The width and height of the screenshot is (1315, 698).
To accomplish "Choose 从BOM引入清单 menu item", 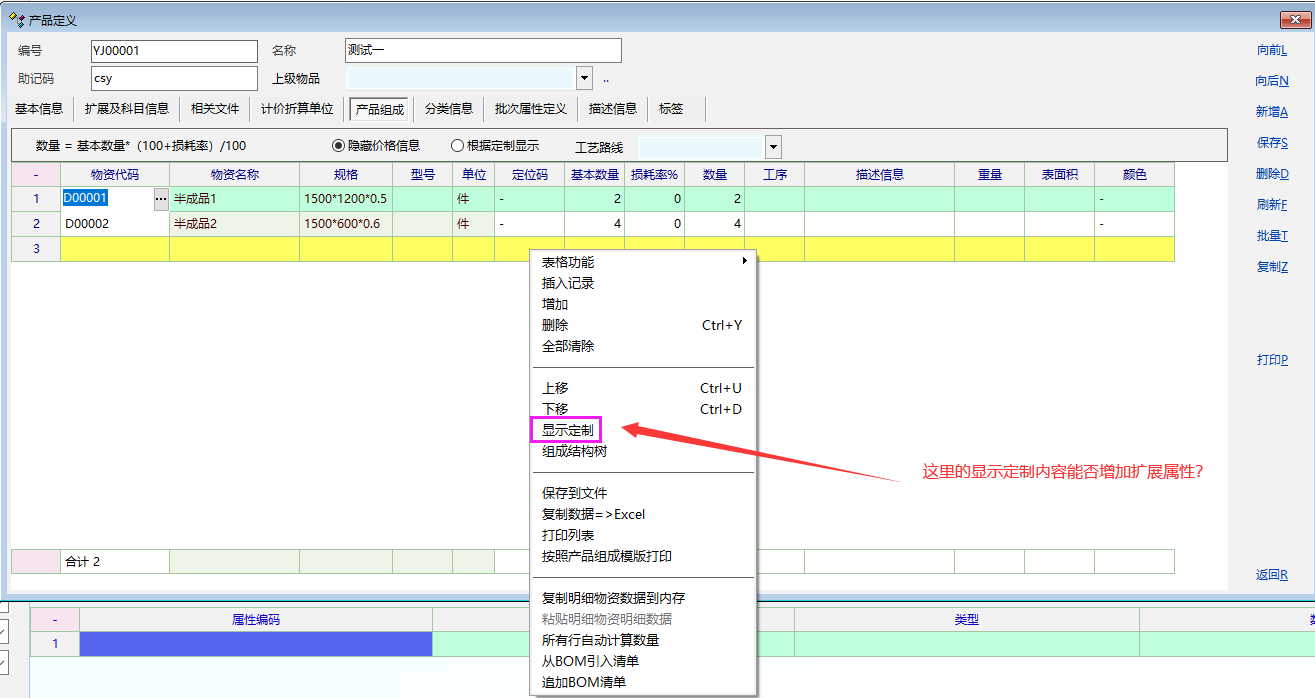I will click(590, 661).
